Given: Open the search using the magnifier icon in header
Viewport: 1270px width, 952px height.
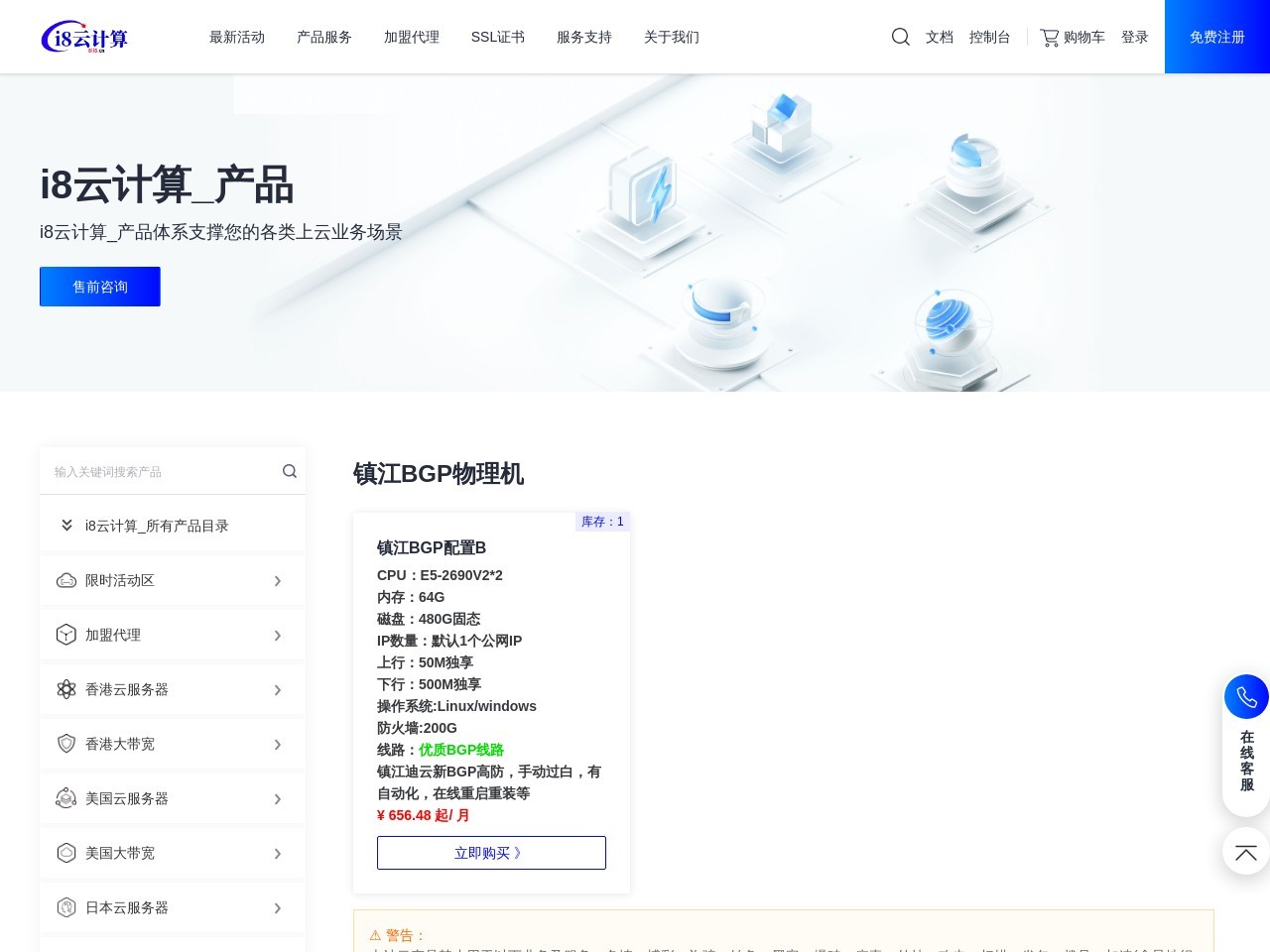Looking at the screenshot, I should (900, 37).
